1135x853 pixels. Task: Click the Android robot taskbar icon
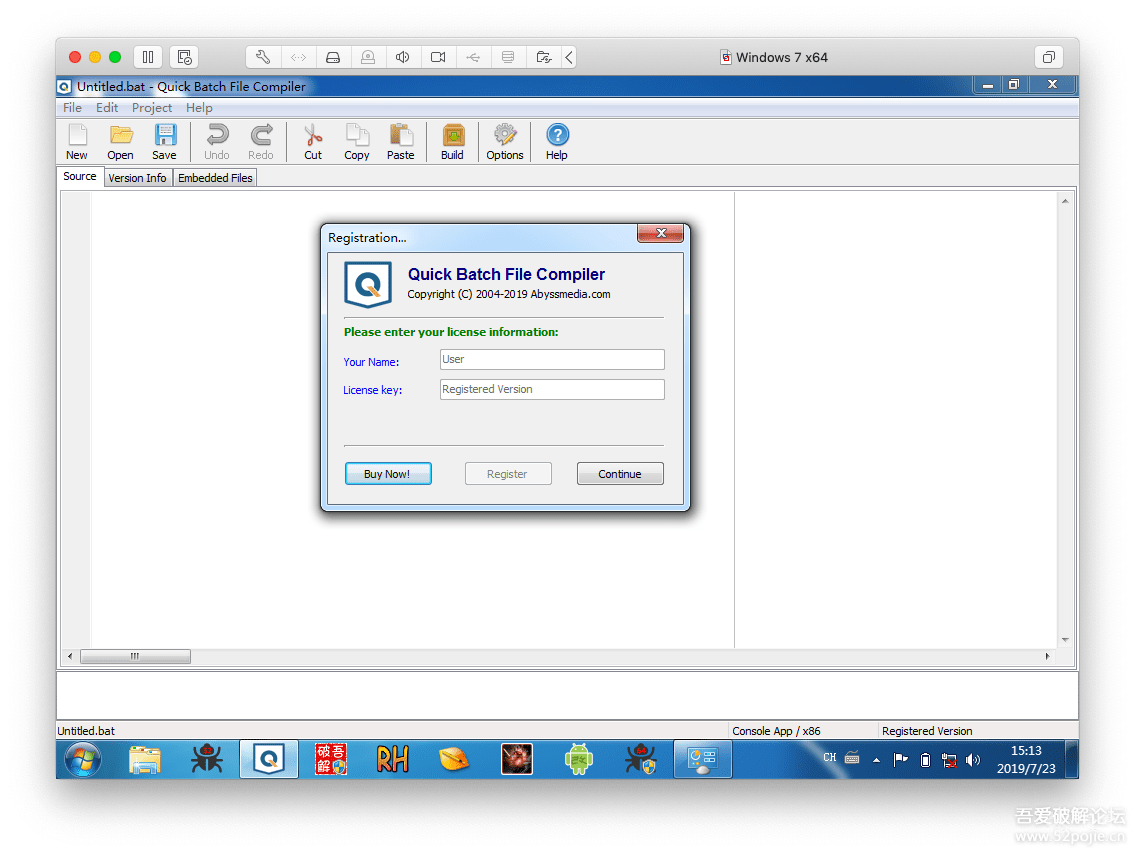[578, 760]
